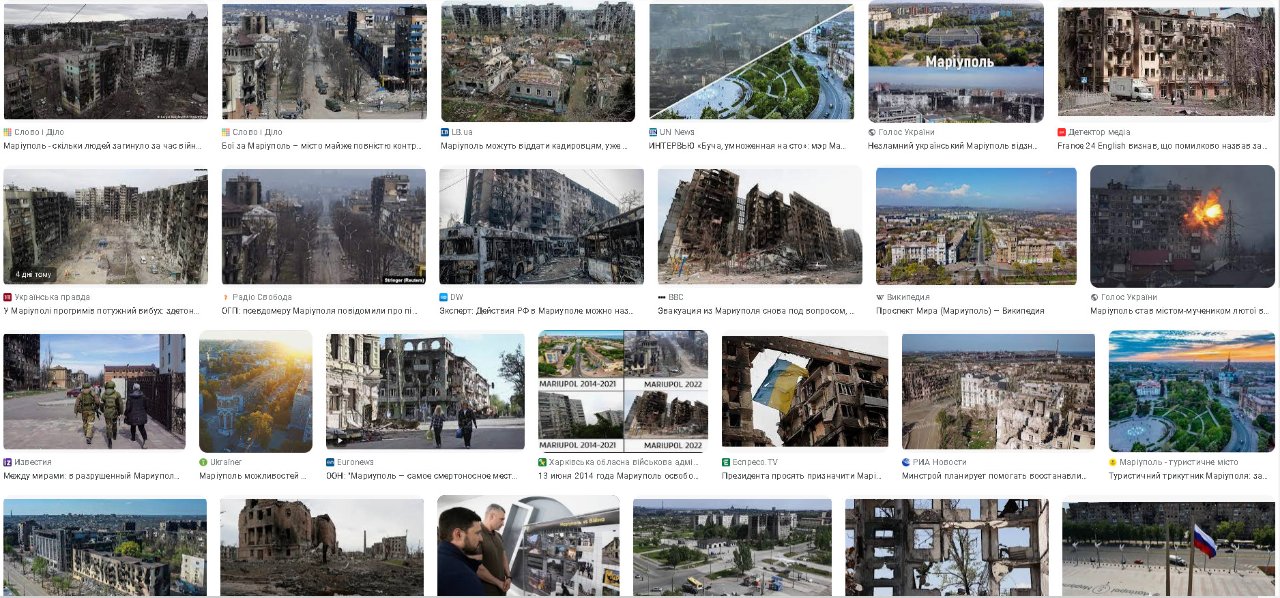Open the two men viewing photo exhibition image
The height and width of the screenshot is (598, 1280).
[x=528, y=547]
